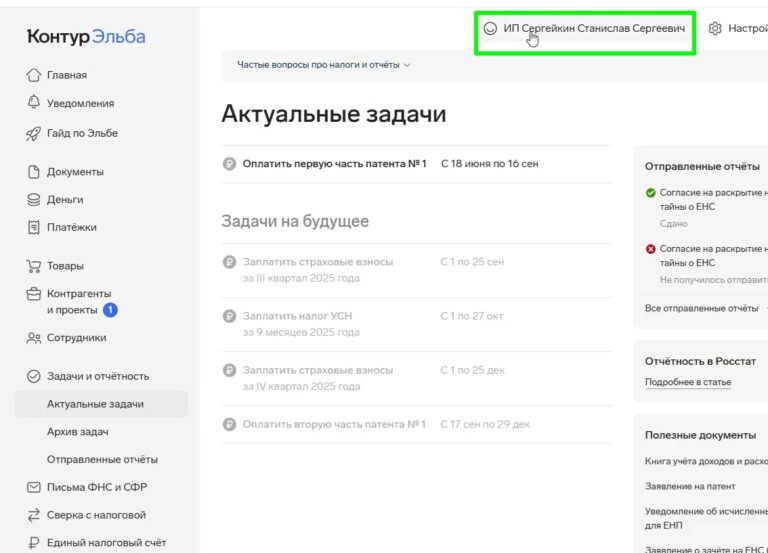Open Книга учёта доходов document
The width and height of the screenshot is (768, 553).
[x=706, y=461]
